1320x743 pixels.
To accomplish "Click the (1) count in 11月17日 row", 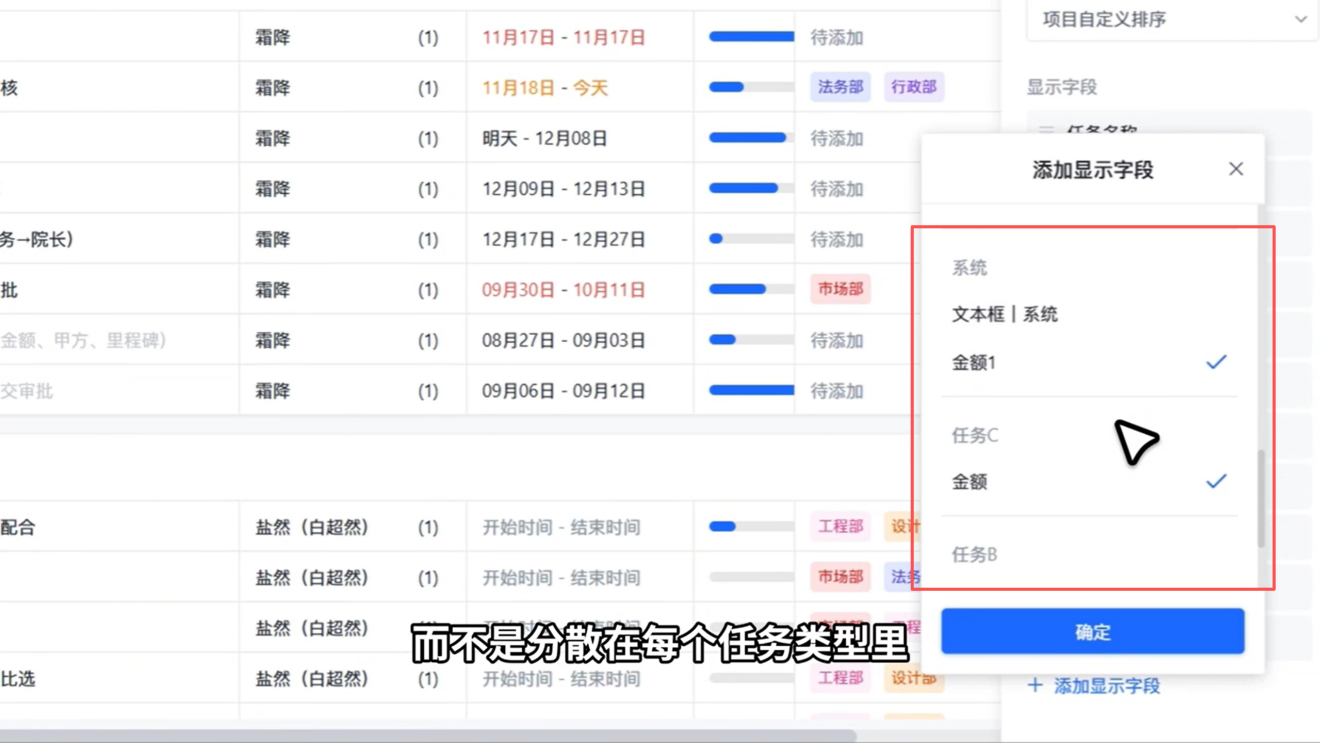I will tap(428, 37).
